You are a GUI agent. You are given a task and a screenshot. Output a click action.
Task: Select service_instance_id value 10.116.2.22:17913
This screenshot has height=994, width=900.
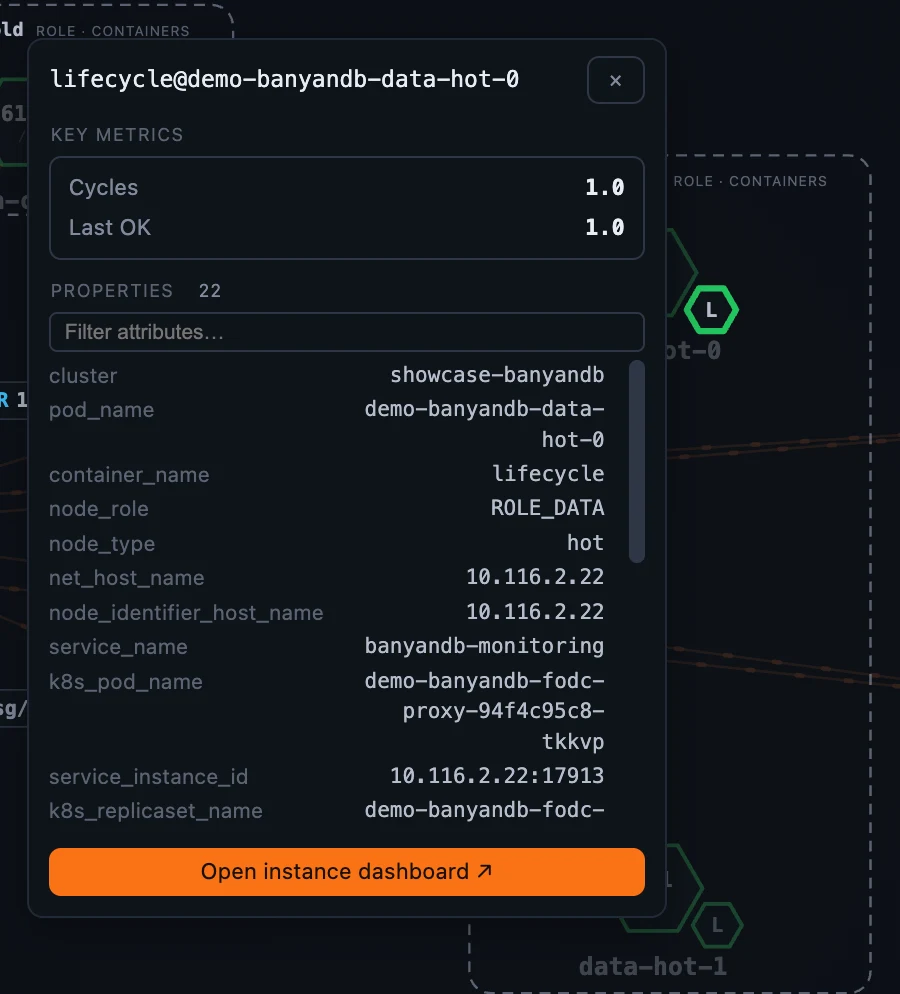tap(497, 776)
